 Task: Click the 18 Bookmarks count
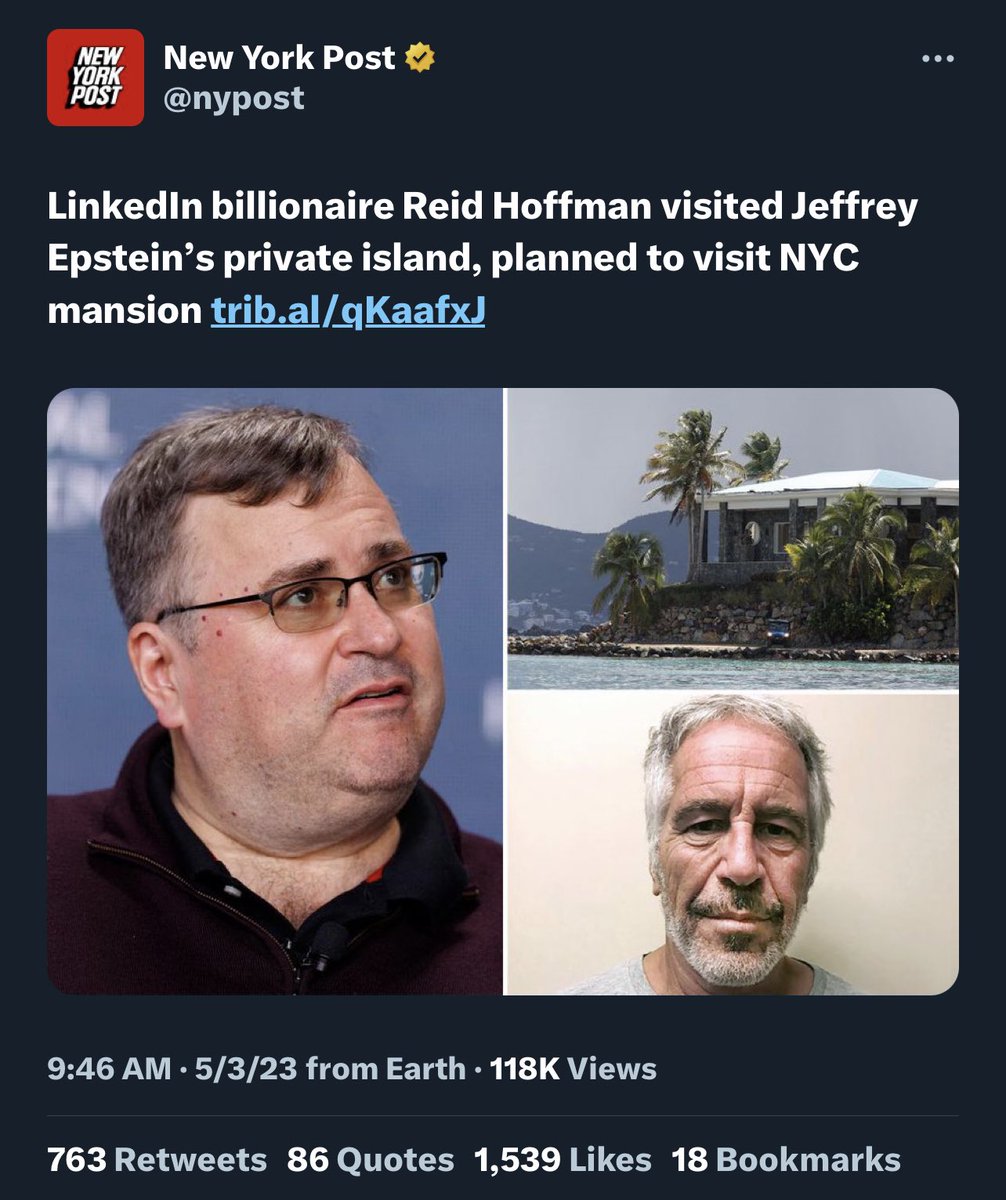786,1159
